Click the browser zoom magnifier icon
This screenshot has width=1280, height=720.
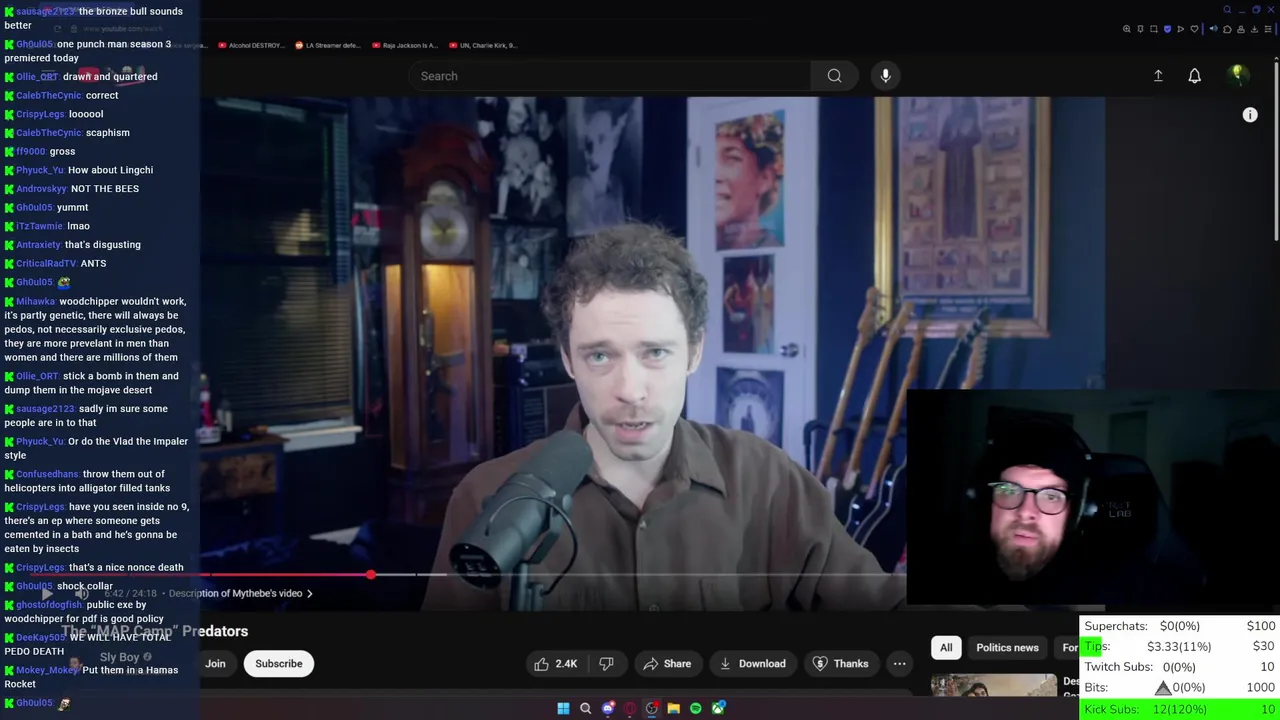coord(1126,29)
